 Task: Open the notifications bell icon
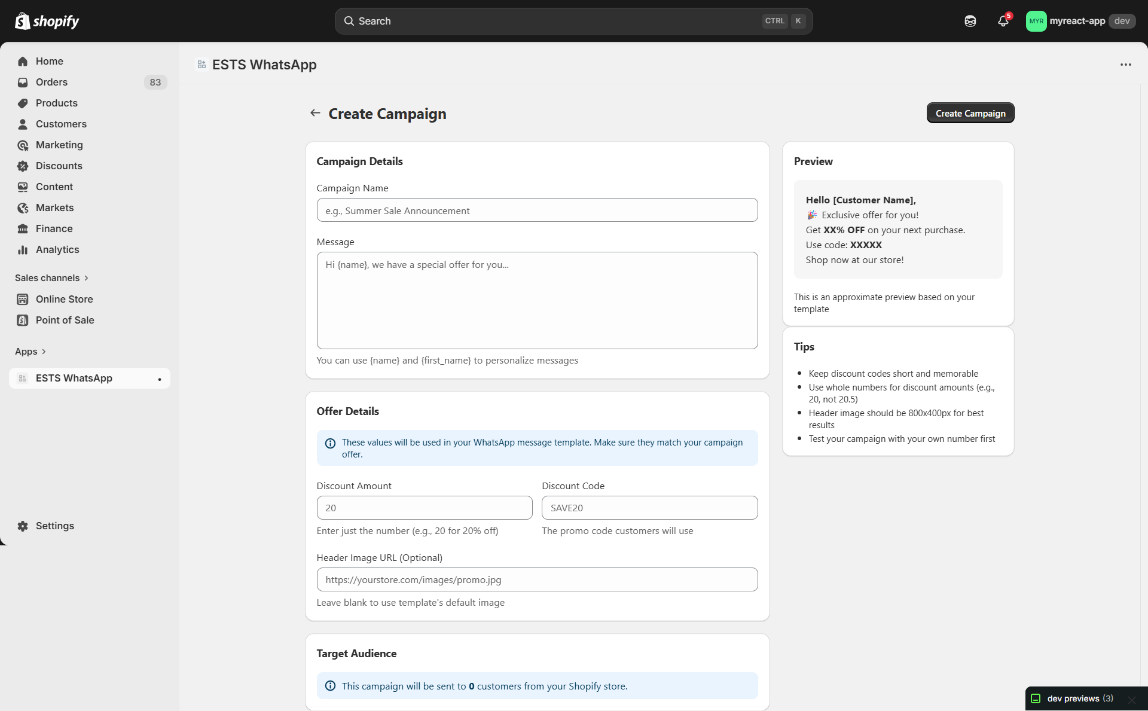1003,21
